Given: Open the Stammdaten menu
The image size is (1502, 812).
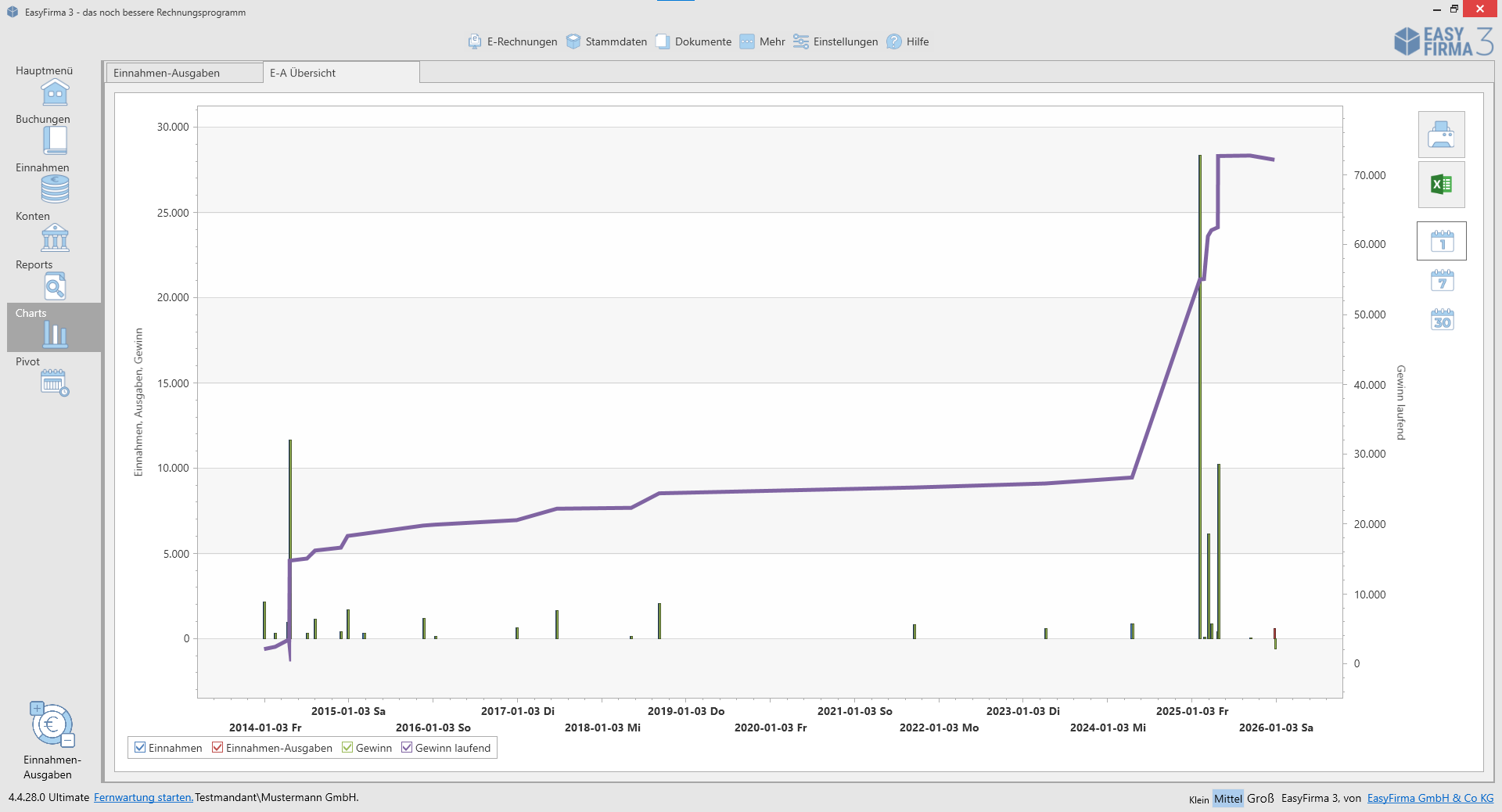Looking at the screenshot, I should [606, 41].
